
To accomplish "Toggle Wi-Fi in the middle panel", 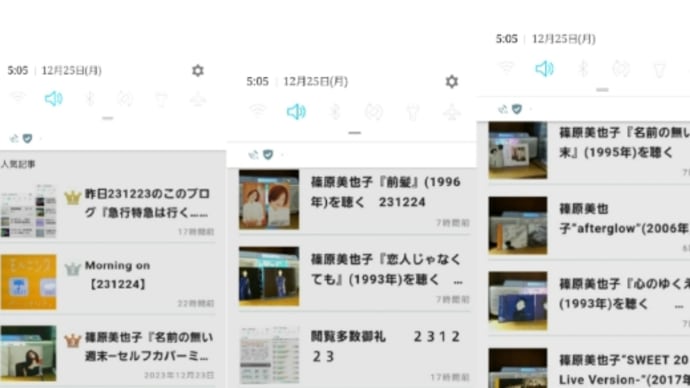I will click(x=257, y=110).
